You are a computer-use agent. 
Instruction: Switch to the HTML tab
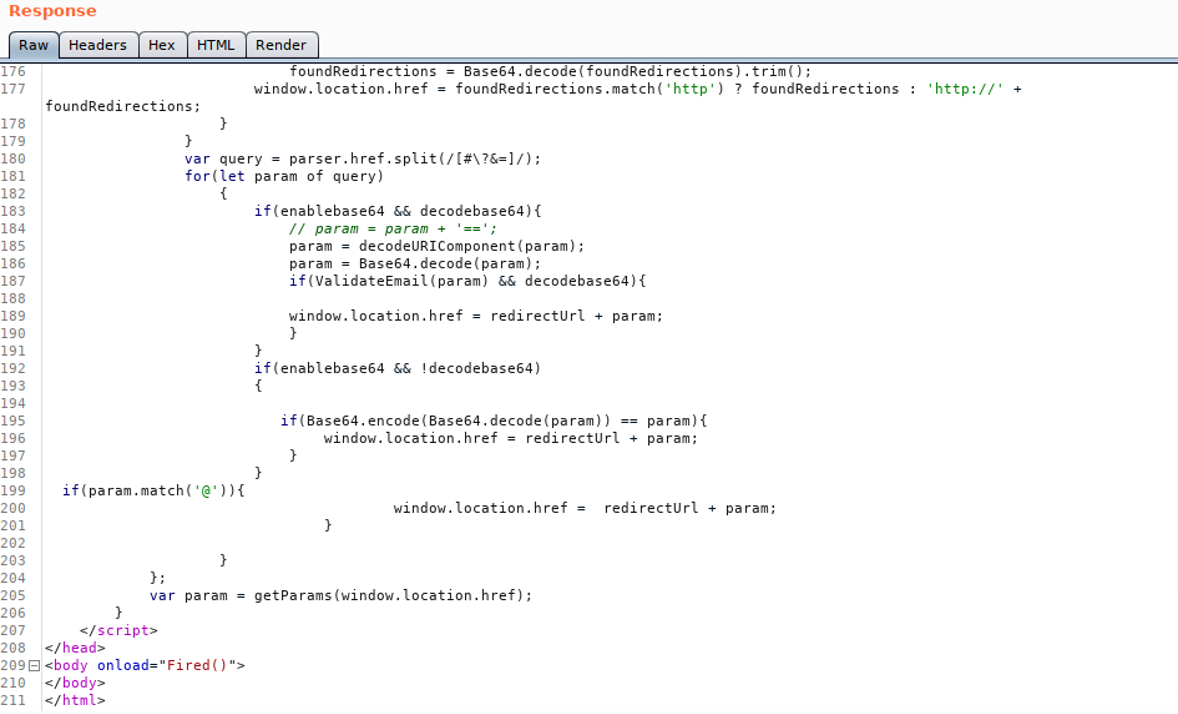pos(216,45)
